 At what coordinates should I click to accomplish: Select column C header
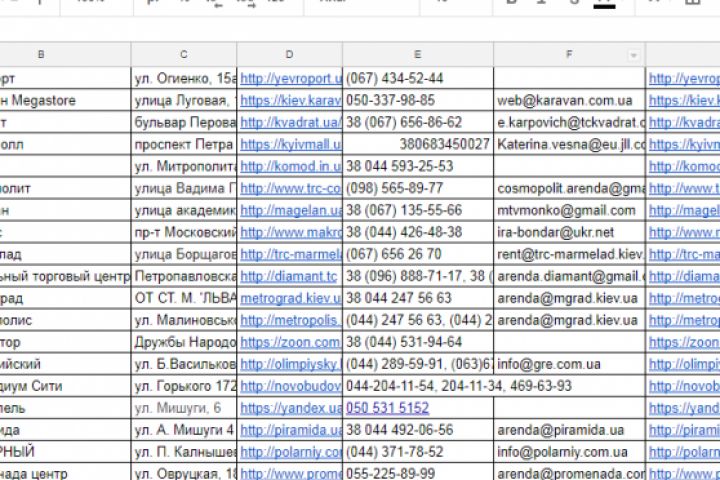tap(184, 55)
